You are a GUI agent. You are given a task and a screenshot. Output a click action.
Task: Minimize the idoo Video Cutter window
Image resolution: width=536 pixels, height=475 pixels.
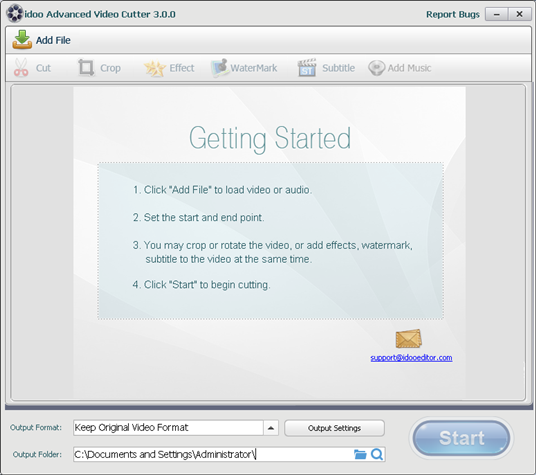[x=497, y=14]
